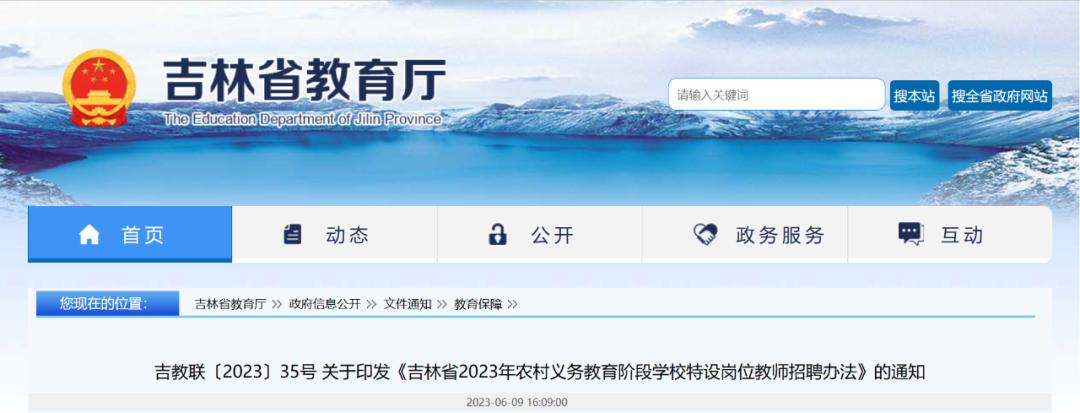The height and width of the screenshot is (413, 1080).
Task: Open the 吉林省教育厅 breadcrumb link
Action: tap(230, 304)
